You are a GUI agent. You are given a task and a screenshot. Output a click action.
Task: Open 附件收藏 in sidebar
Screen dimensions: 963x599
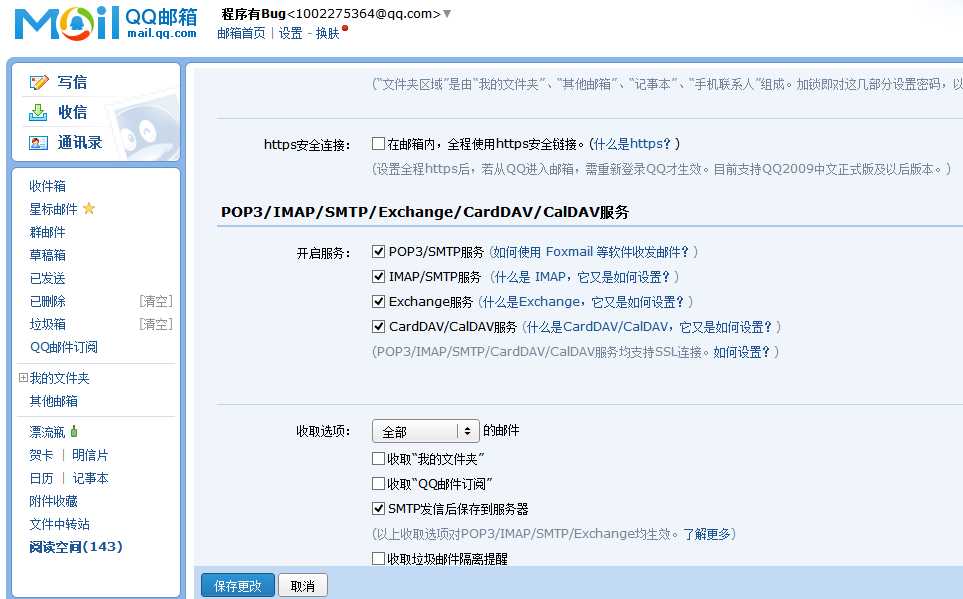tap(53, 501)
